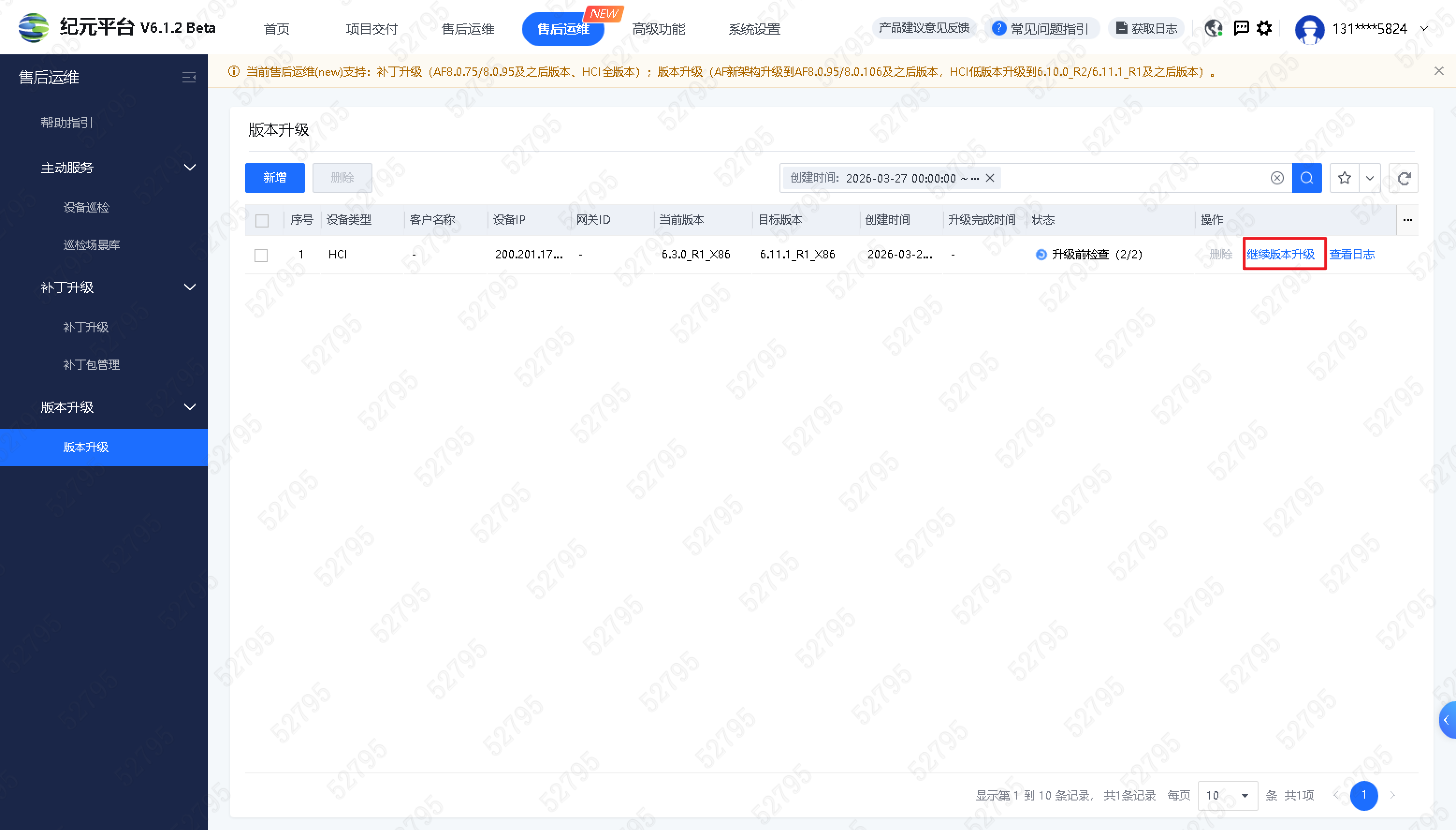Click the refresh icon beside the search bar
1456x830 pixels.
(x=1403, y=178)
